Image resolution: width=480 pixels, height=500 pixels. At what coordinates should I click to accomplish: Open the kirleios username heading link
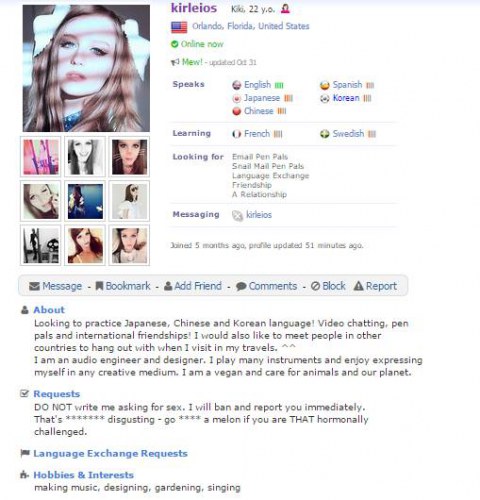click(194, 8)
